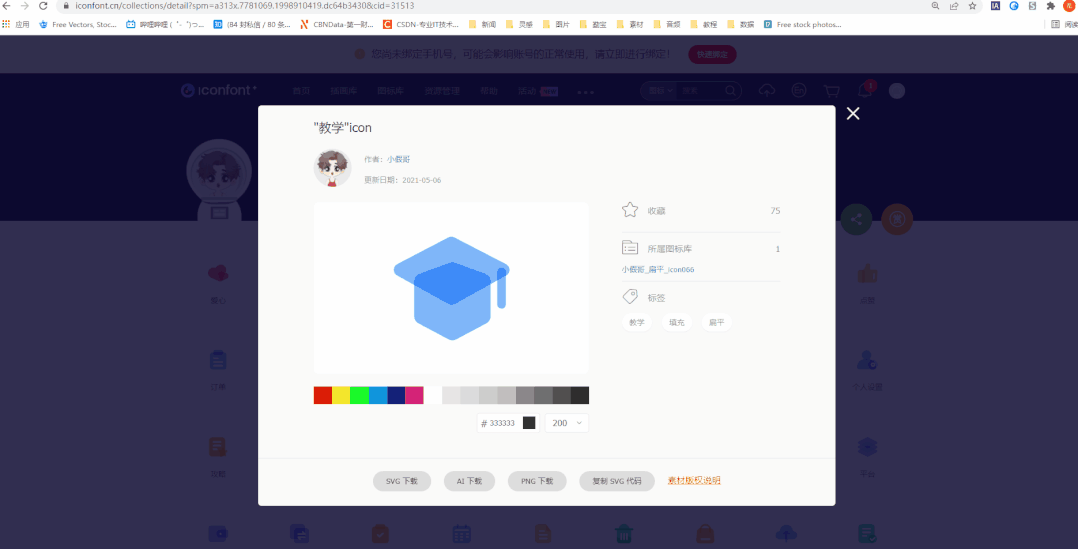The height and width of the screenshot is (549, 1078).
Task: Click the header search magnifier icon
Action: tap(731, 91)
